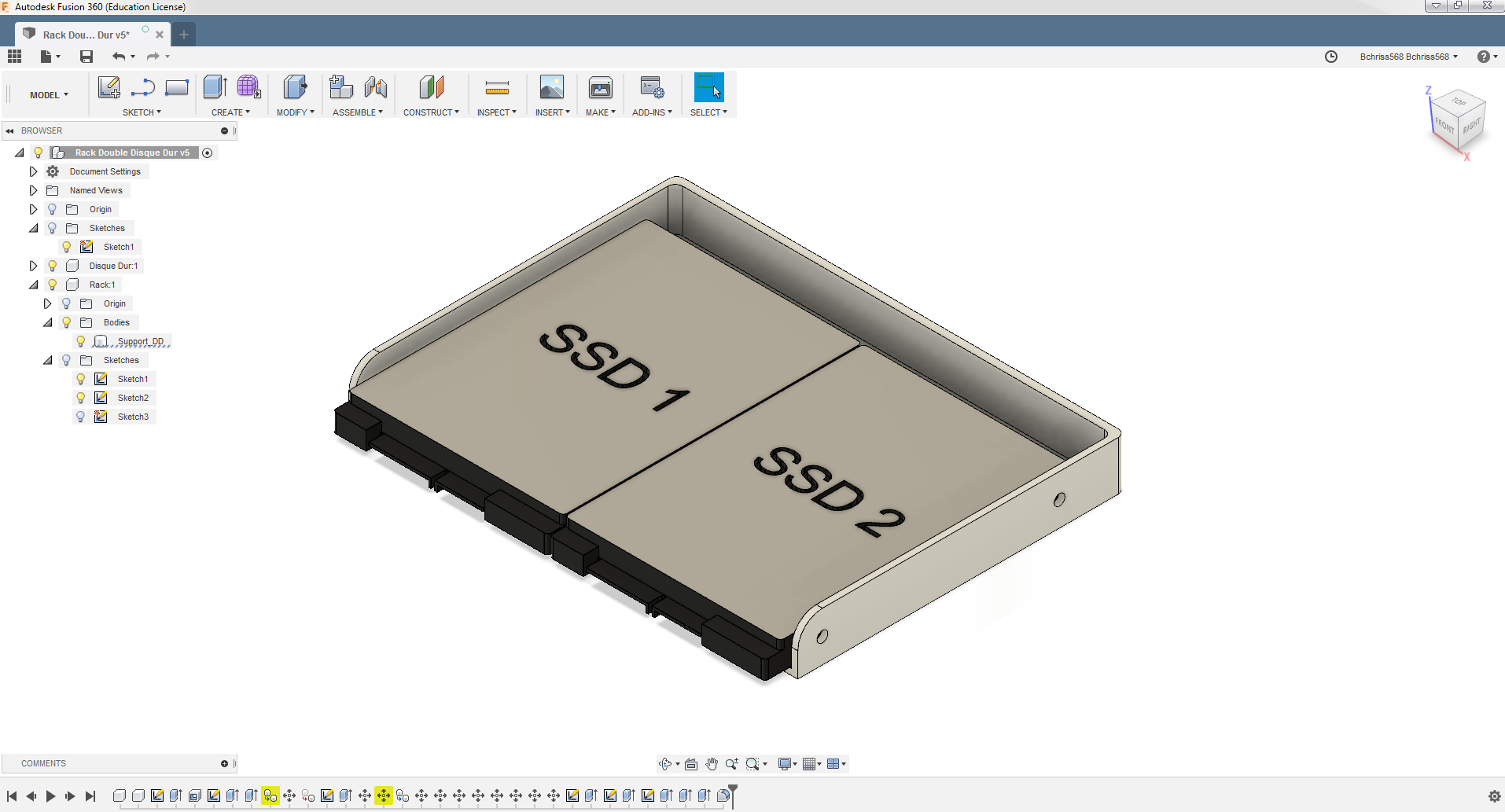Open Viewports layout dropdown
Image resolution: width=1505 pixels, height=812 pixels.
tap(837, 764)
